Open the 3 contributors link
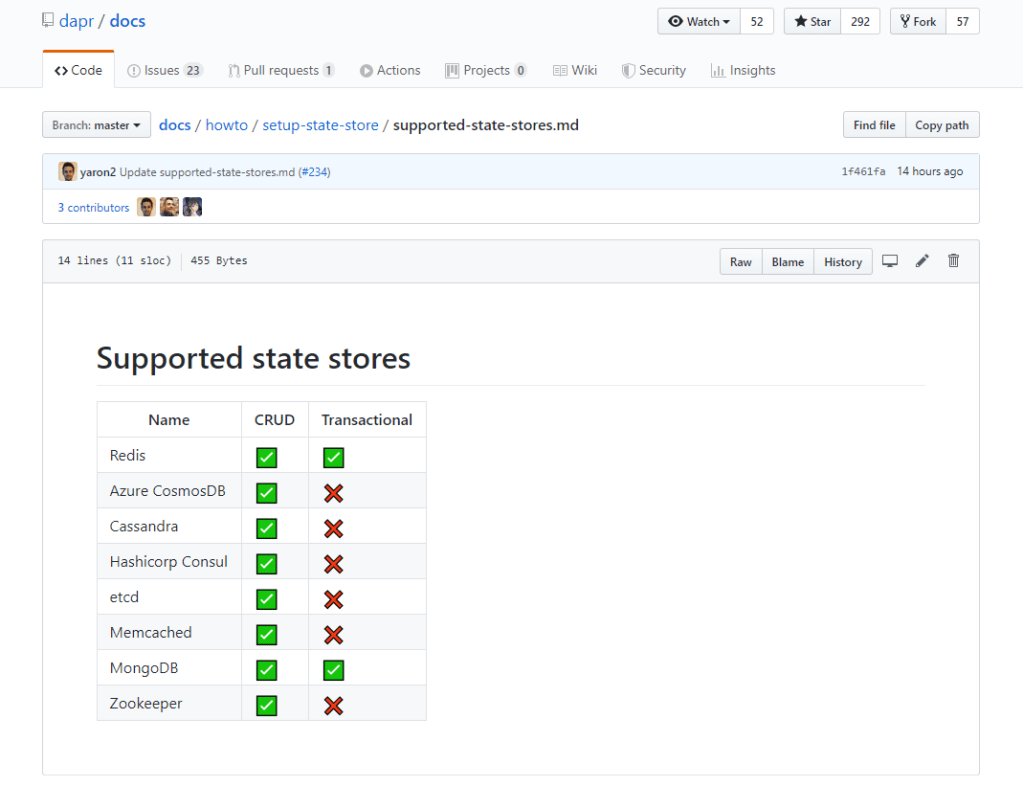Viewport: 1023px width, 809px height. [x=93, y=207]
